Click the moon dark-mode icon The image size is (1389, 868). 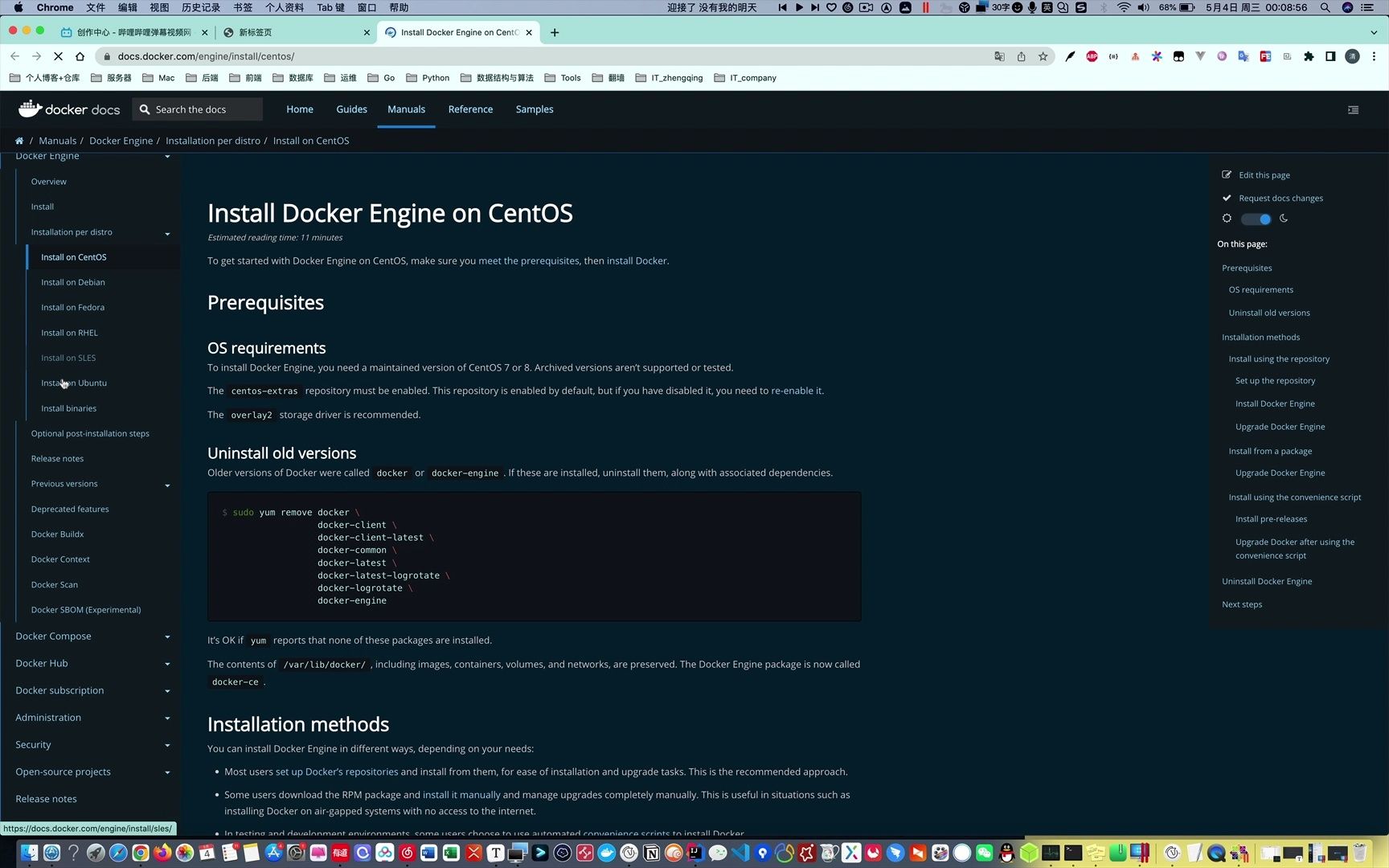click(1284, 219)
